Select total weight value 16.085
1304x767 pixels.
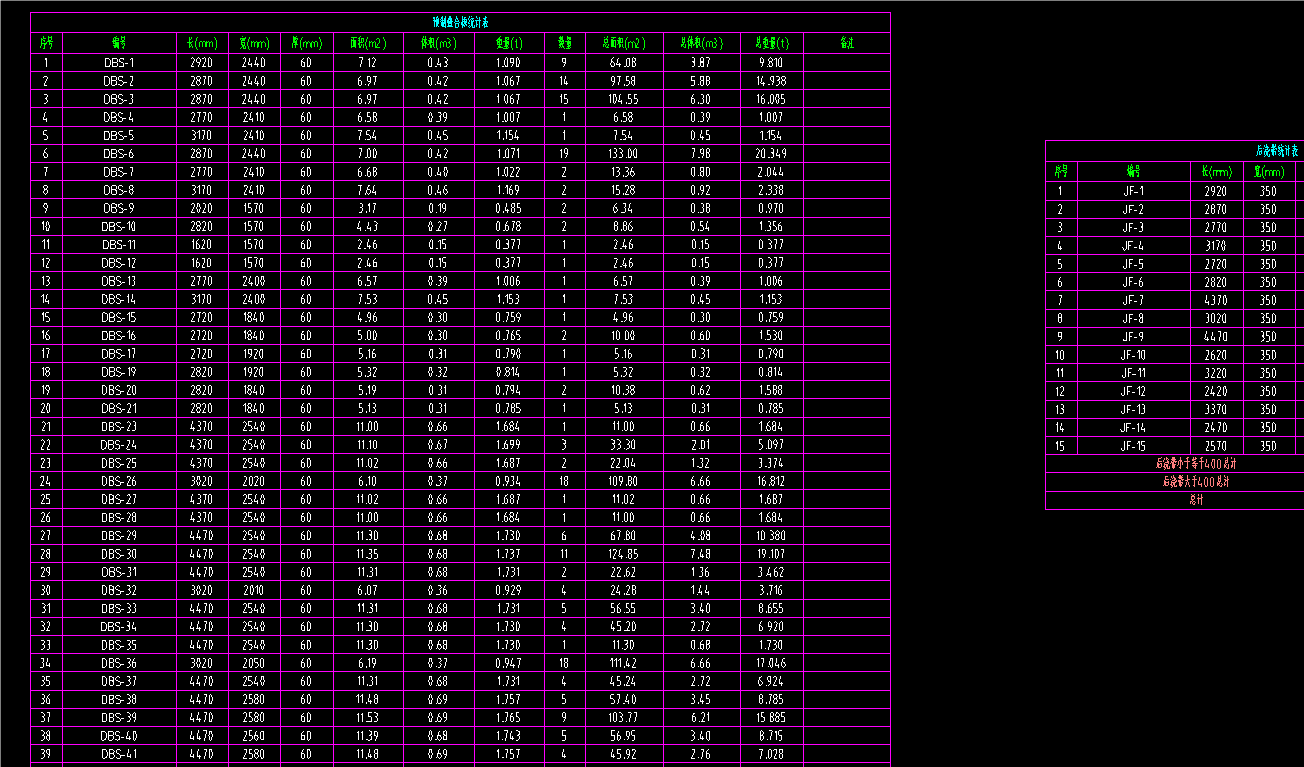pyautogui.click(x=771, y=99)
